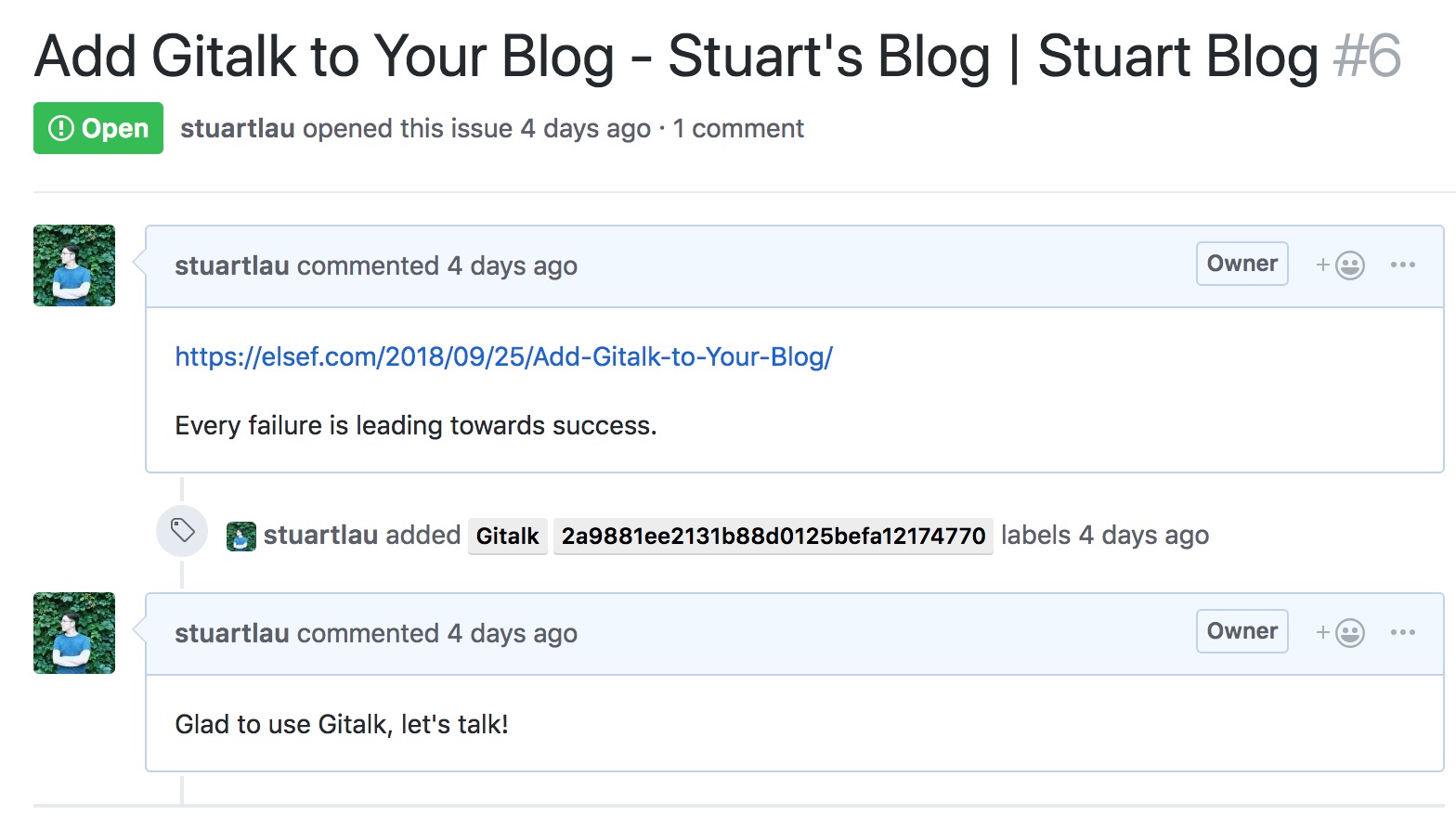This screenshot has height=815, width=1456.
Task: Open stuartlau profile from issue header
Action: [238, 128]
